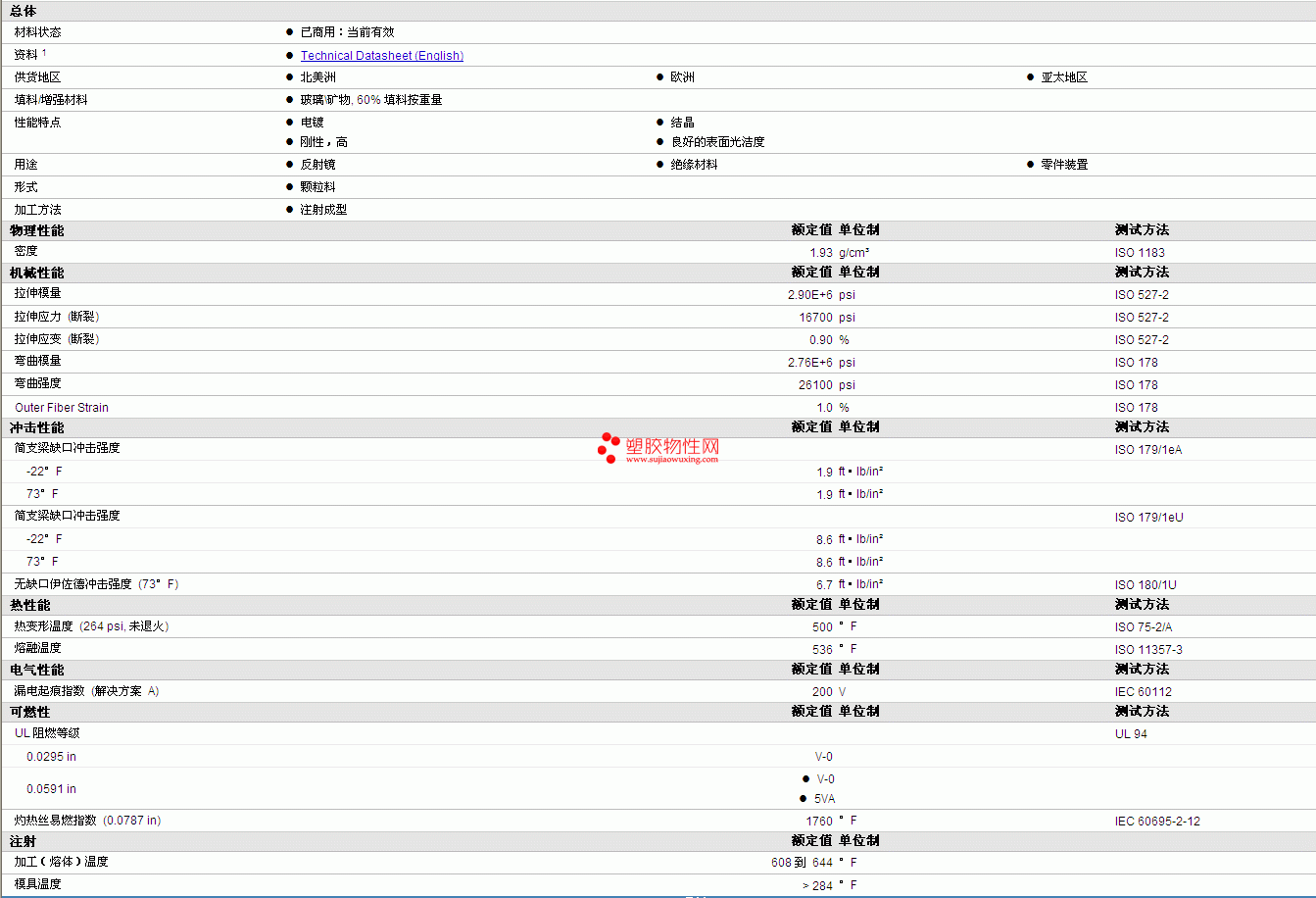The height and width of the screenshot is (898, 1316).
Task: Select the 材料状态 row label
Action: click(37, 32)
